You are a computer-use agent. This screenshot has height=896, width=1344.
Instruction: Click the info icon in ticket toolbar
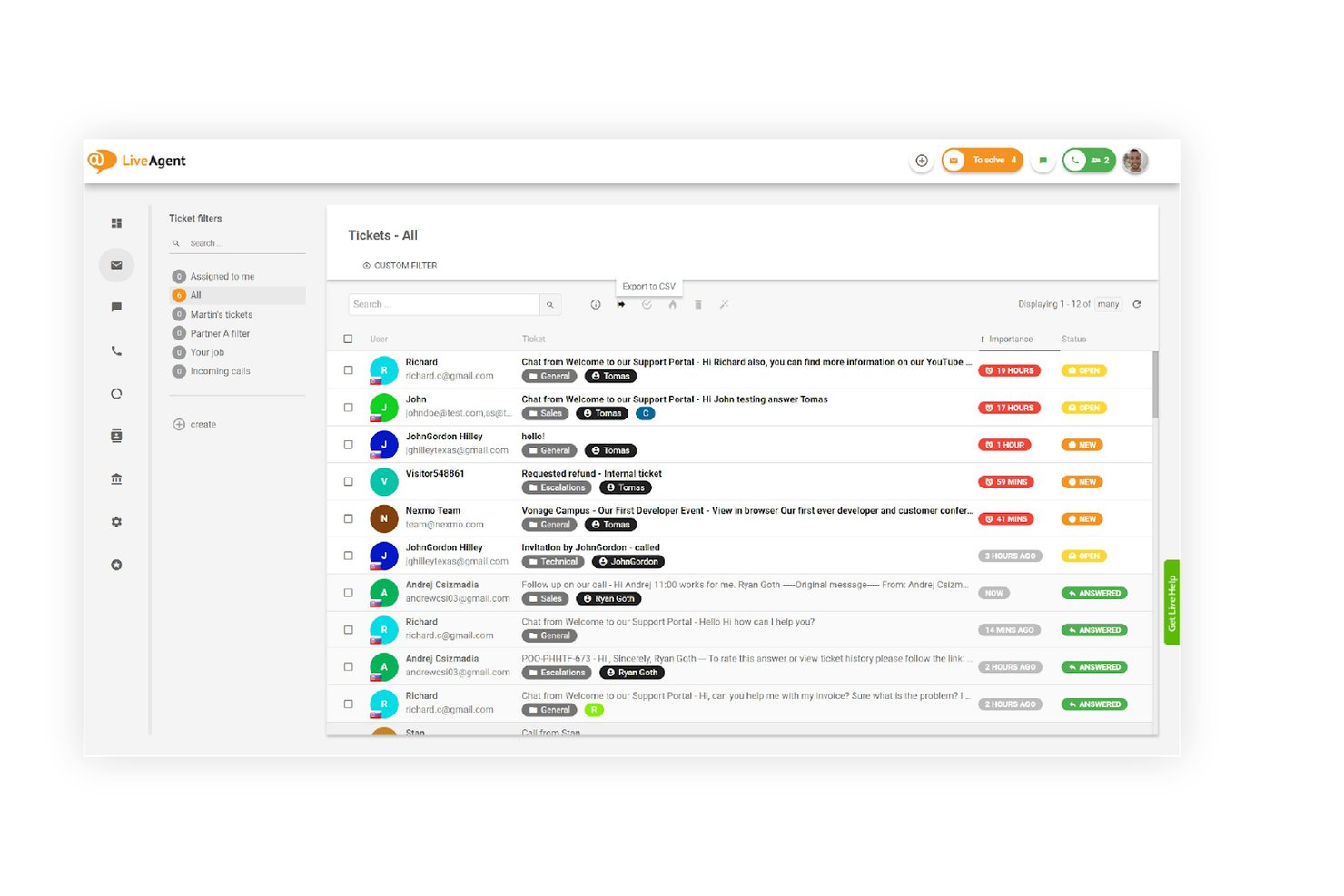point(596,305)
